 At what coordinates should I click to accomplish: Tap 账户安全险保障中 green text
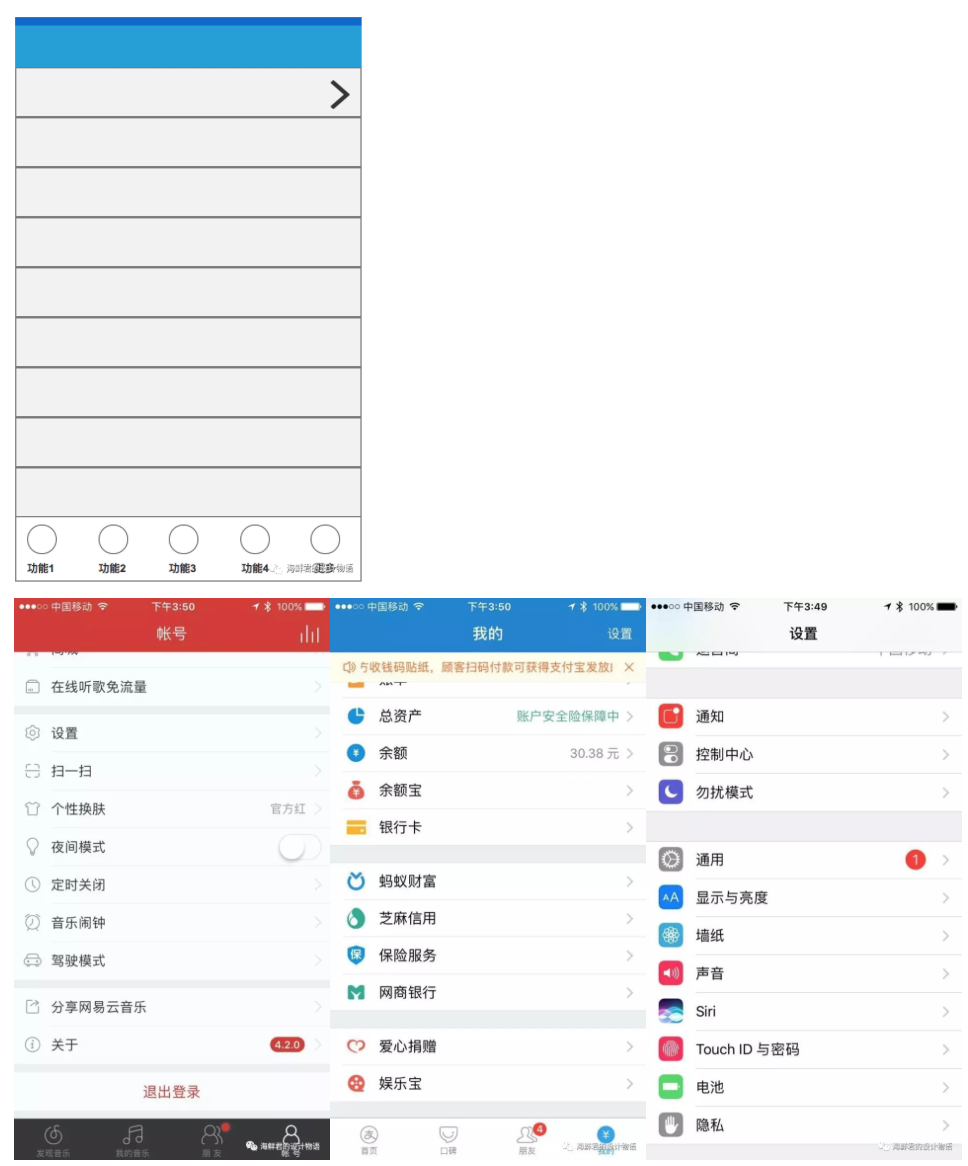[567, 715]
